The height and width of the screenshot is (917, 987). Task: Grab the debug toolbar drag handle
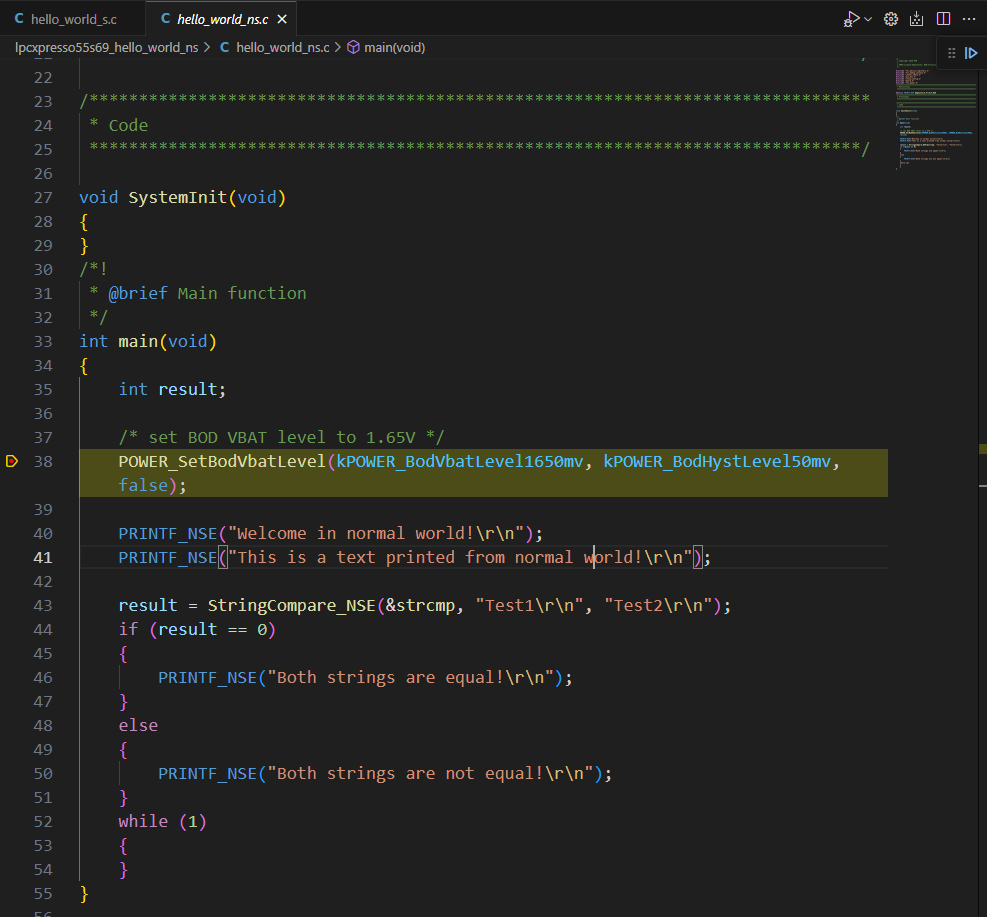point(951,54)
